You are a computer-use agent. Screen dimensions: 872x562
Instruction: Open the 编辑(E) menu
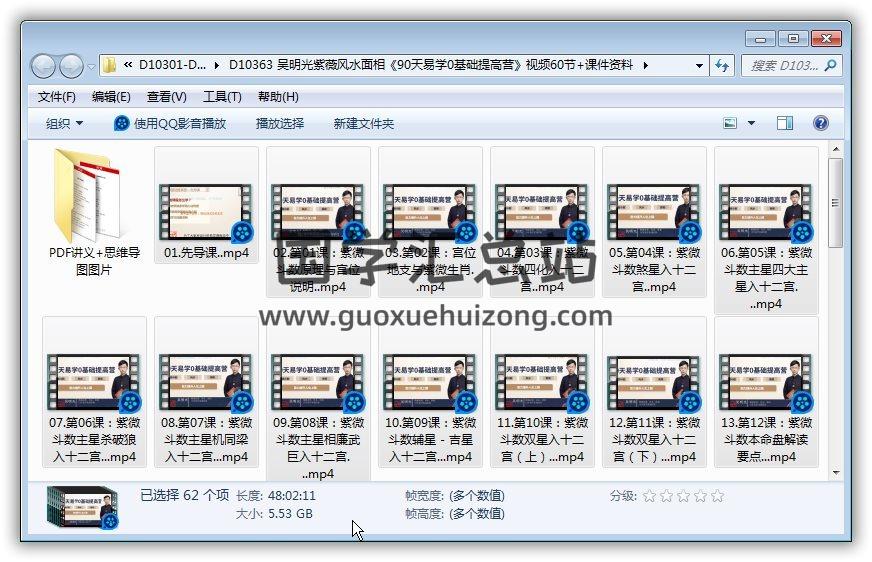pos(111,97)
